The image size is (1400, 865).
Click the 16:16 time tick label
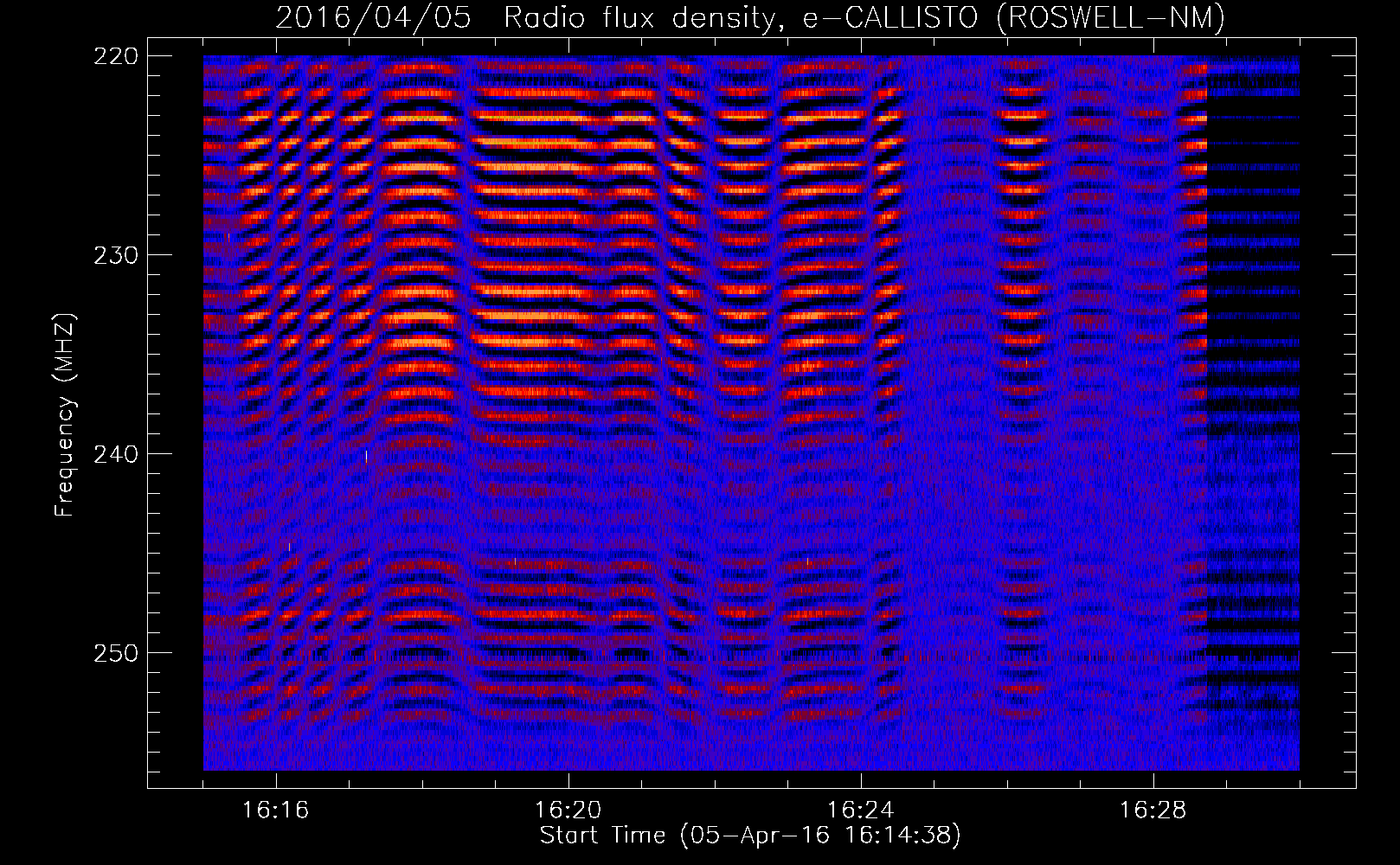coord(275,811)
